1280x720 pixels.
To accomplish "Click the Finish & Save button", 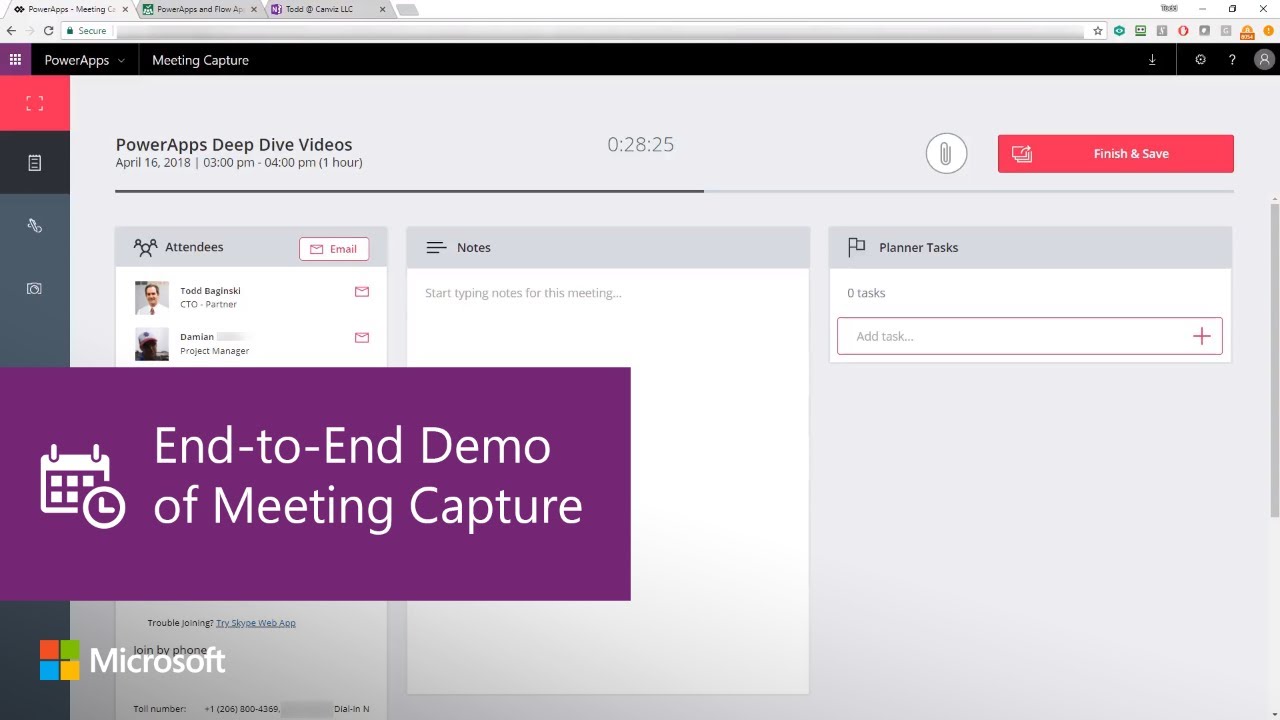I will click(x=1115, y=154).
